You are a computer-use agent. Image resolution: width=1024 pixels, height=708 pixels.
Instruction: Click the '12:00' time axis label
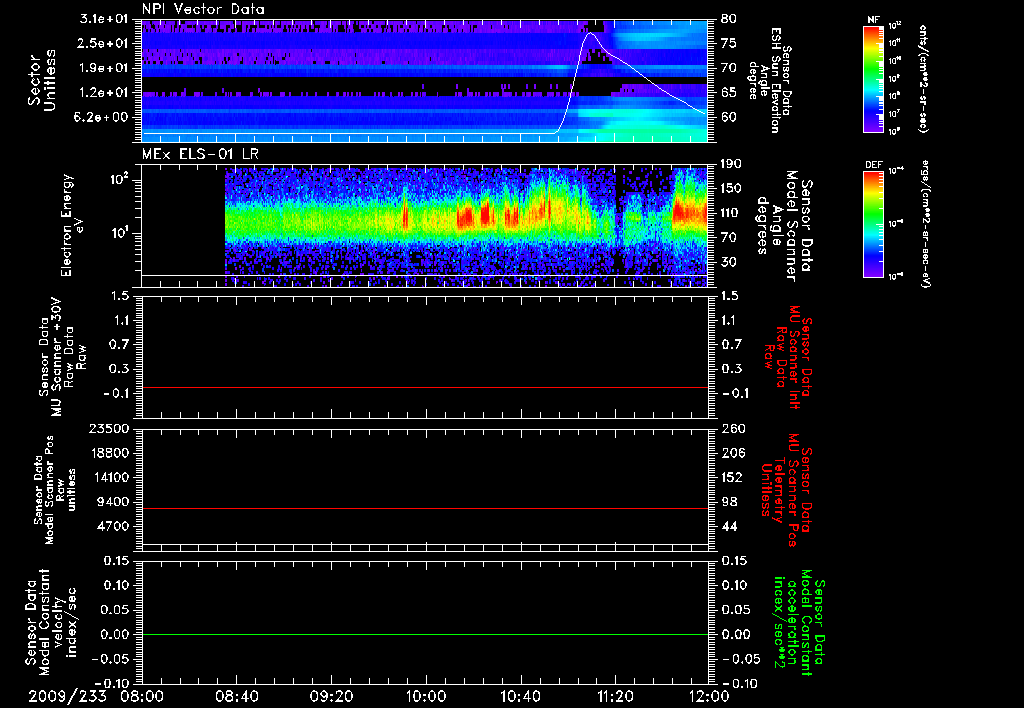pyautogui.click(x=709, y=697)
